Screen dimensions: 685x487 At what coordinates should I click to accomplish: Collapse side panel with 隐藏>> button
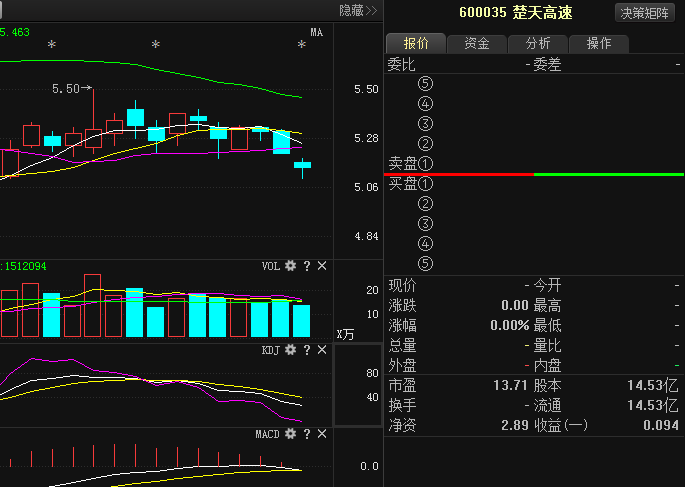click(358, 11)
